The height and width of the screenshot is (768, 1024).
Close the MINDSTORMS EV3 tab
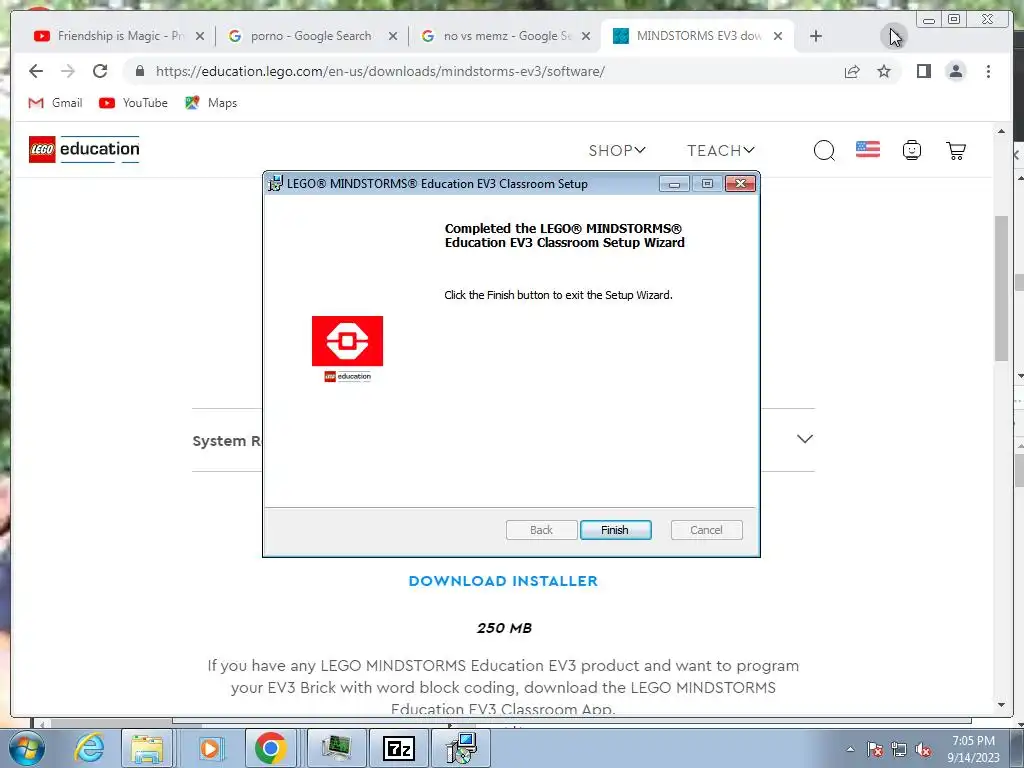(x=778, y=37)
